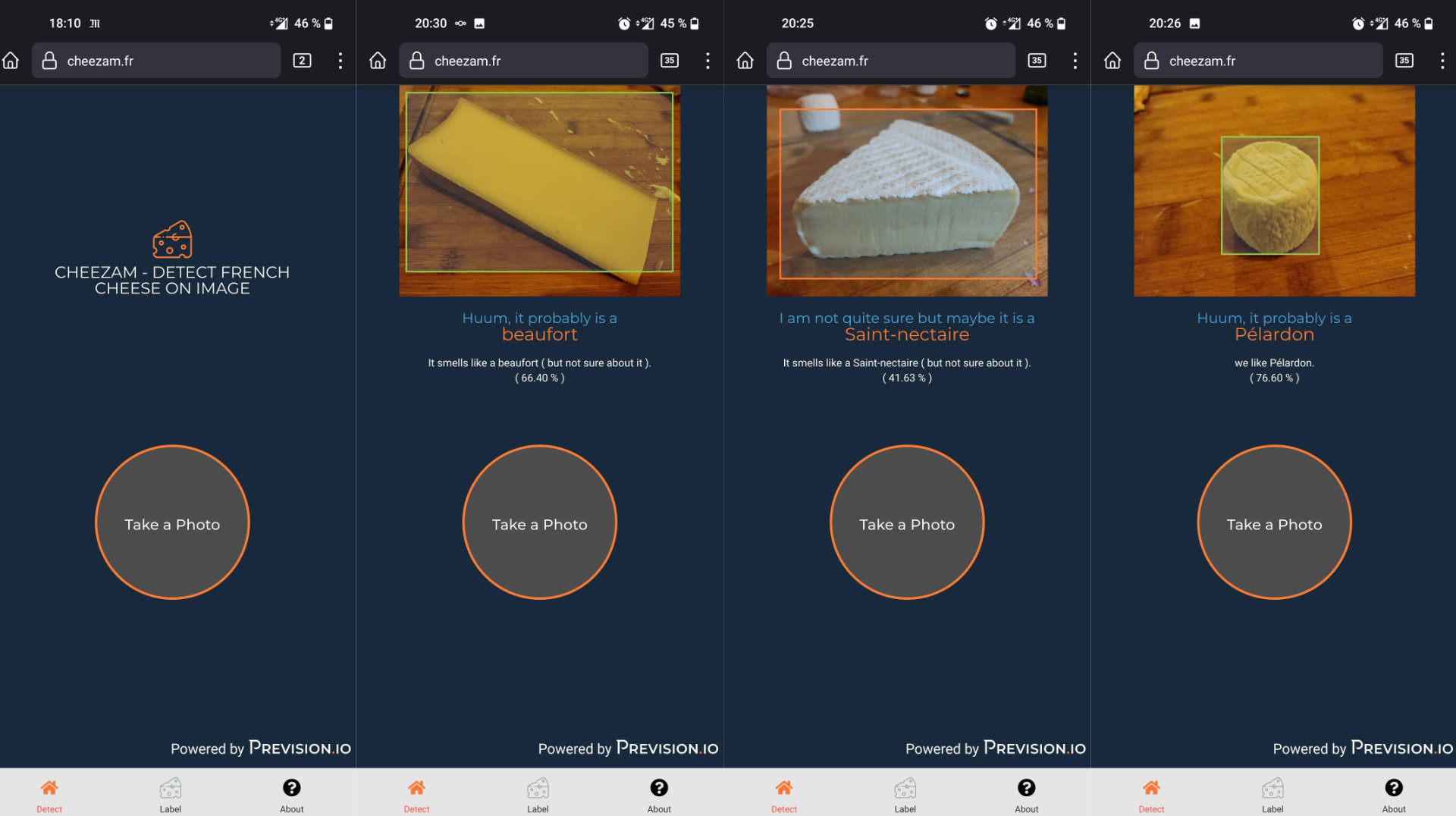Click the '( 41.63 % )' confidence score
1456x816 pixels.
pos(907,378)
